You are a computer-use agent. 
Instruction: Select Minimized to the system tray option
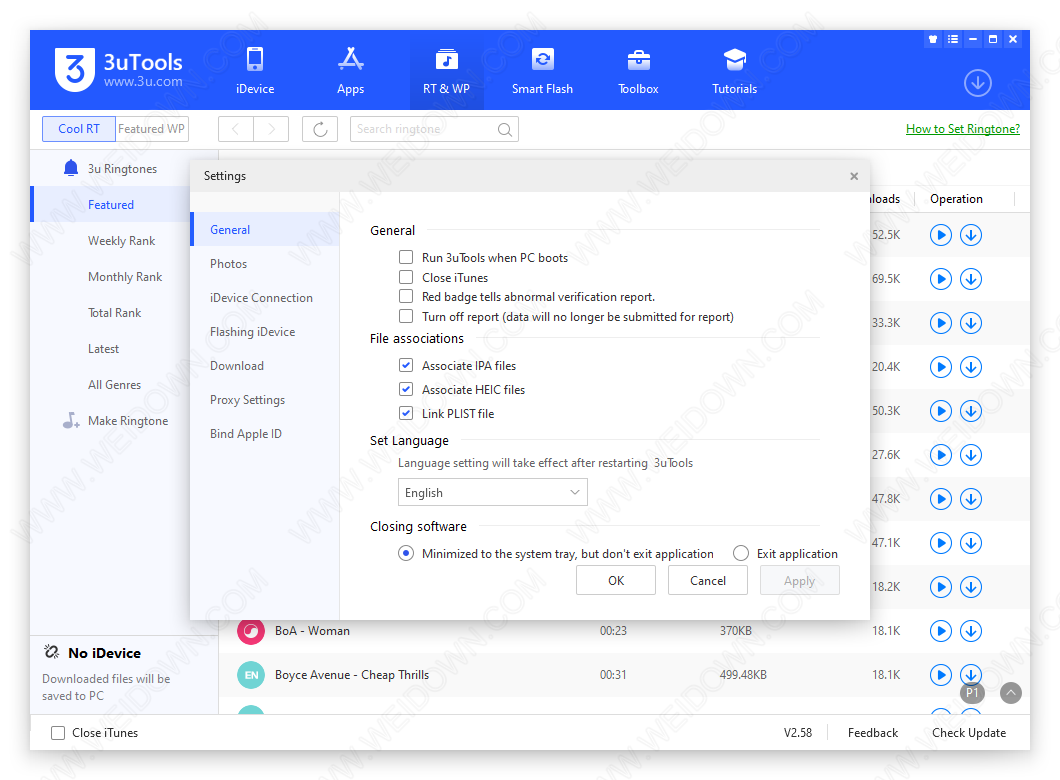(406, 554)
